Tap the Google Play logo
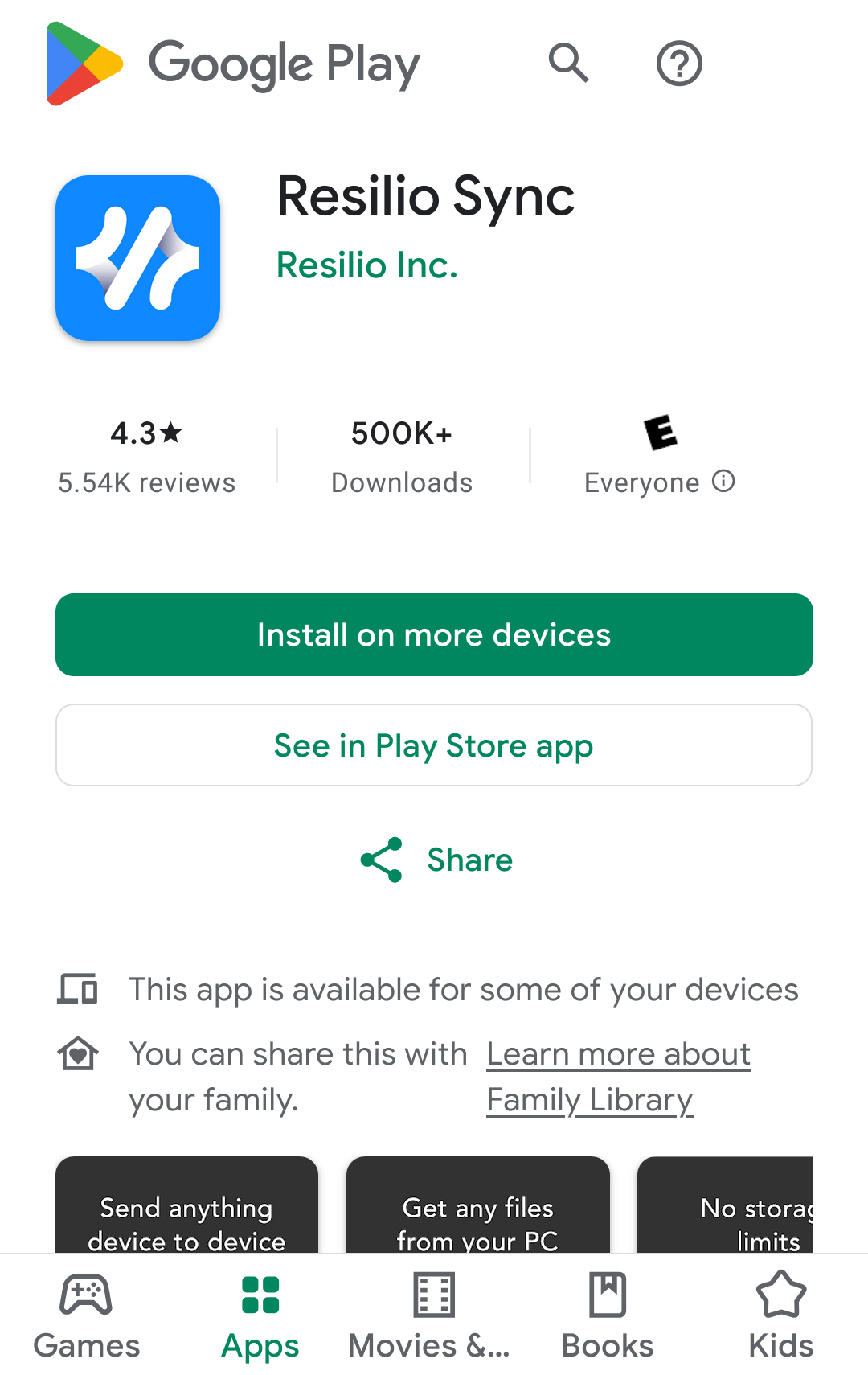This screenshot has height=1375, width=868. coord(233,64)
